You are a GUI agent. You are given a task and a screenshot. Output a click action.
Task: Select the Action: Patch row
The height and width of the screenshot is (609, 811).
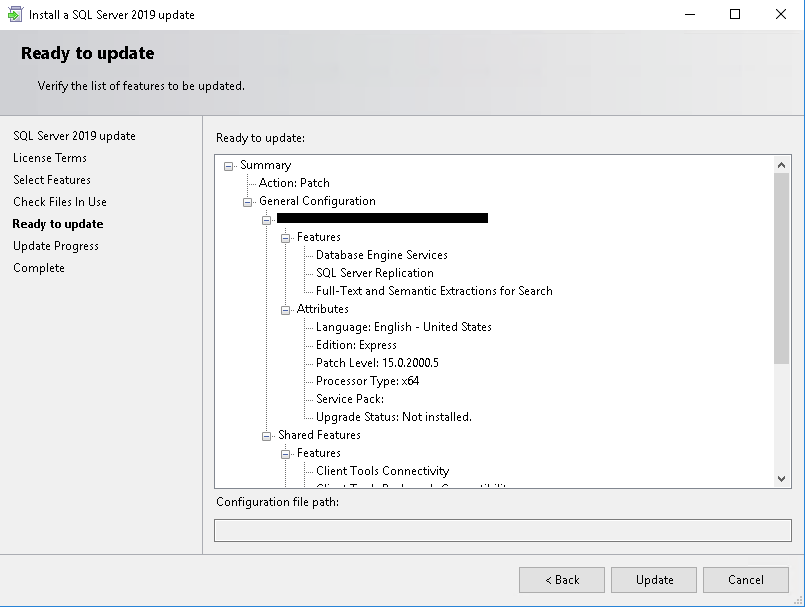coord(294,183)
